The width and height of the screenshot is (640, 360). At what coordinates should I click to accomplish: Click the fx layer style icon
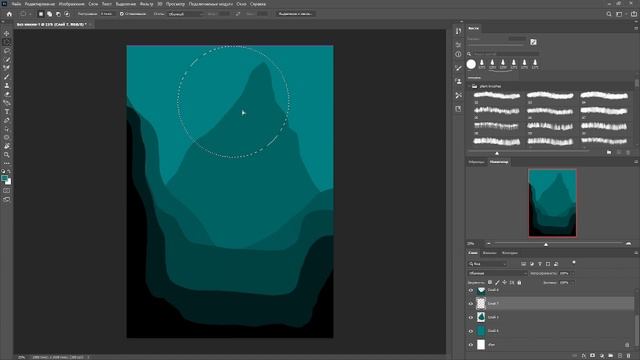(x=584, y=356)
